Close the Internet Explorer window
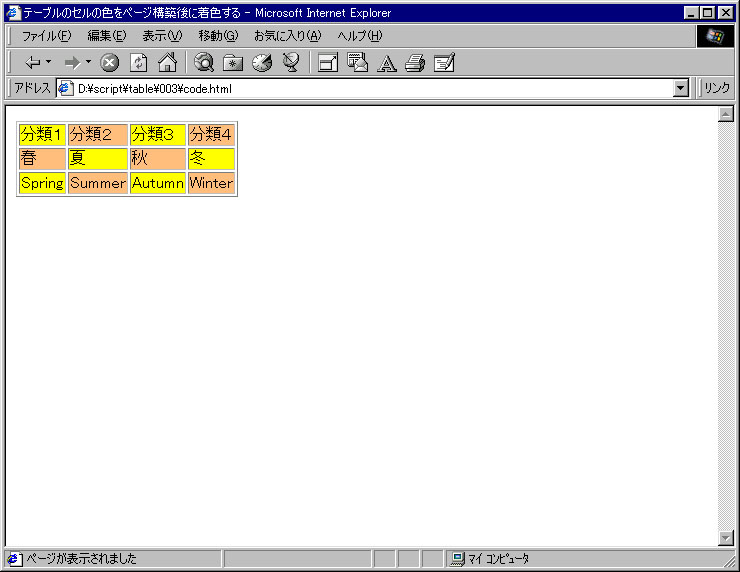The width and height of the screenshot is (740, 572). pos(726,13)
